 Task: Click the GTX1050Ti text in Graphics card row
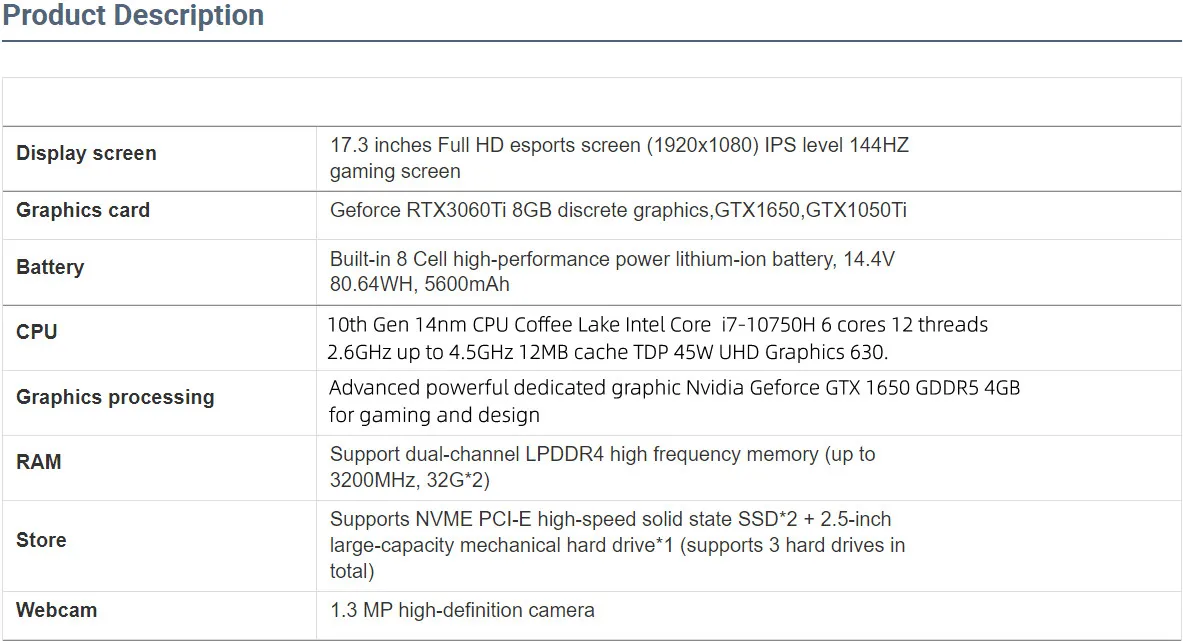(857, 210)
